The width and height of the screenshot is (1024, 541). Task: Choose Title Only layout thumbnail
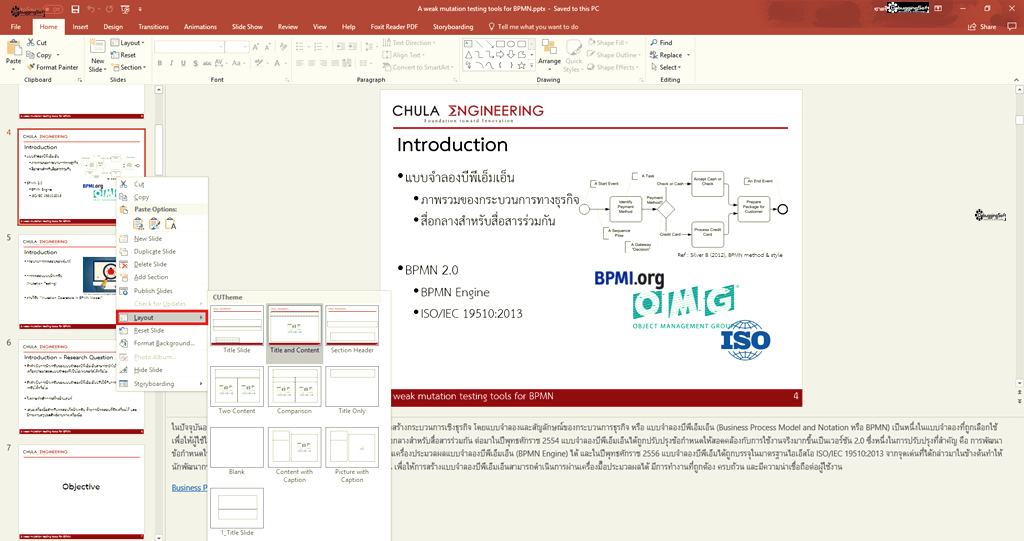coord(352,391)
